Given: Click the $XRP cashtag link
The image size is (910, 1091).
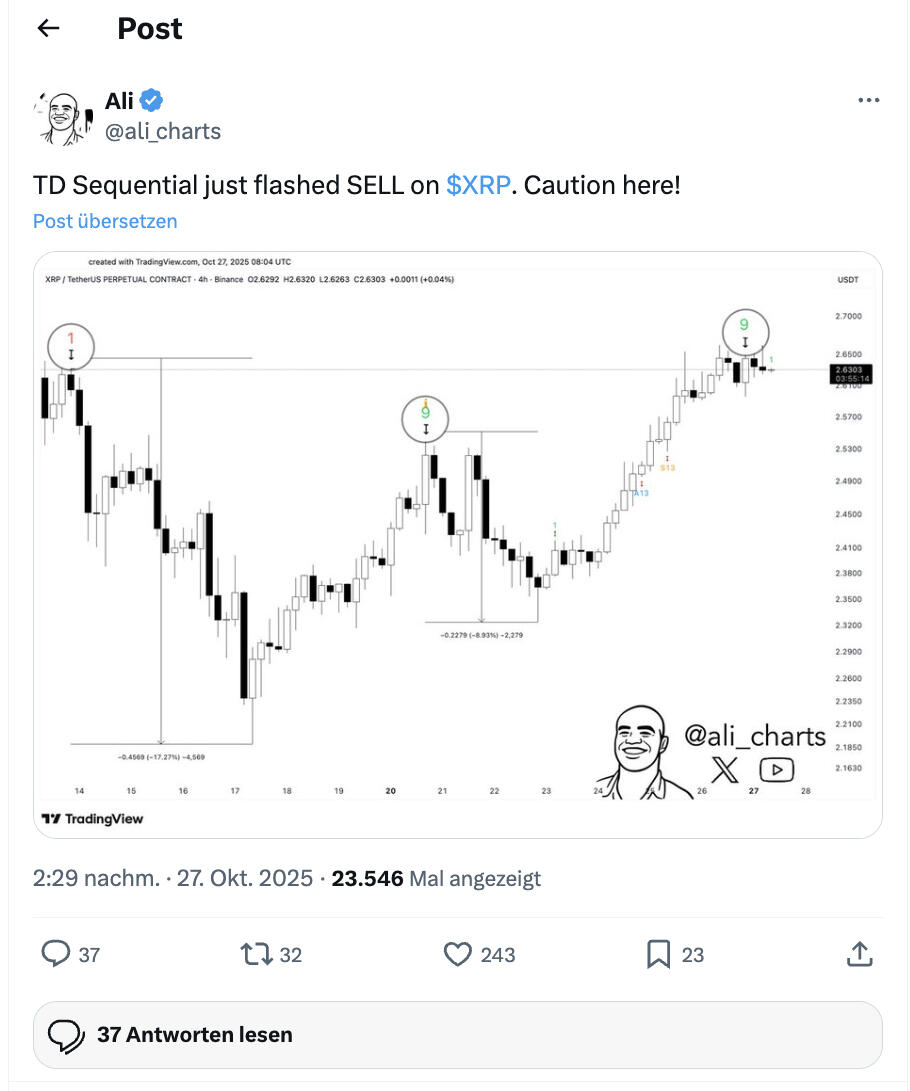Looking at the screenshot, I should tap(478, 185).
